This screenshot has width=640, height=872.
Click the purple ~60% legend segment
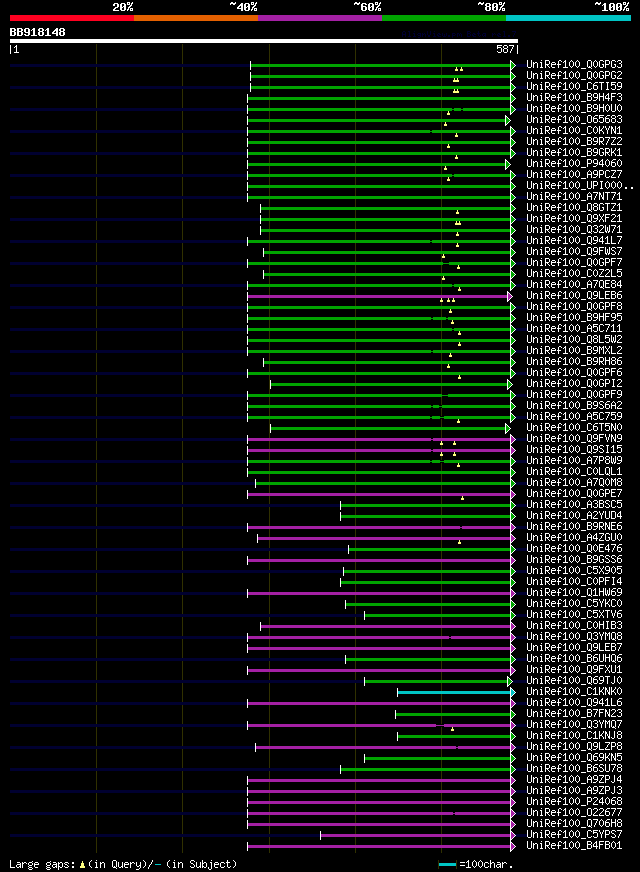click(x=320, y=18)
